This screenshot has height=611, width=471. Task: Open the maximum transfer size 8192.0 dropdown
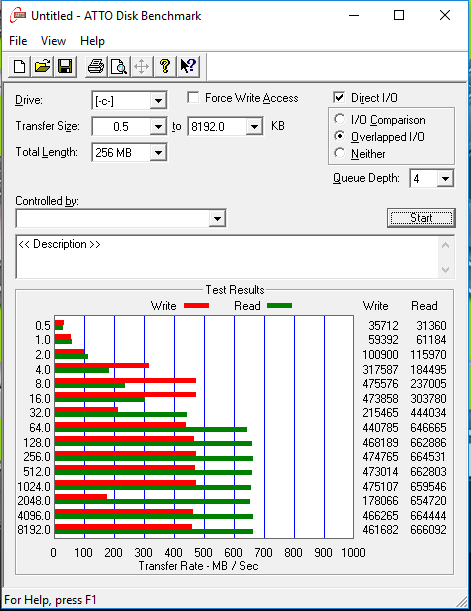254,127
